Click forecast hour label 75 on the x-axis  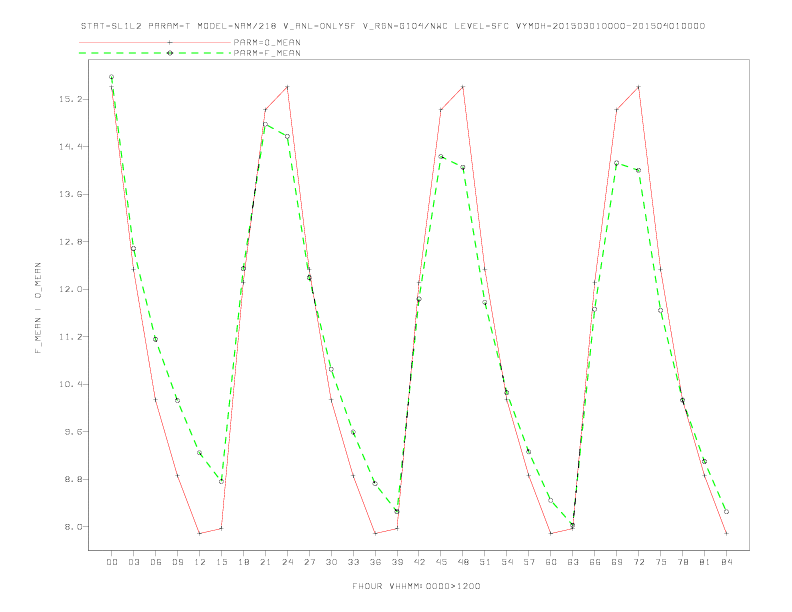[661, 562]
